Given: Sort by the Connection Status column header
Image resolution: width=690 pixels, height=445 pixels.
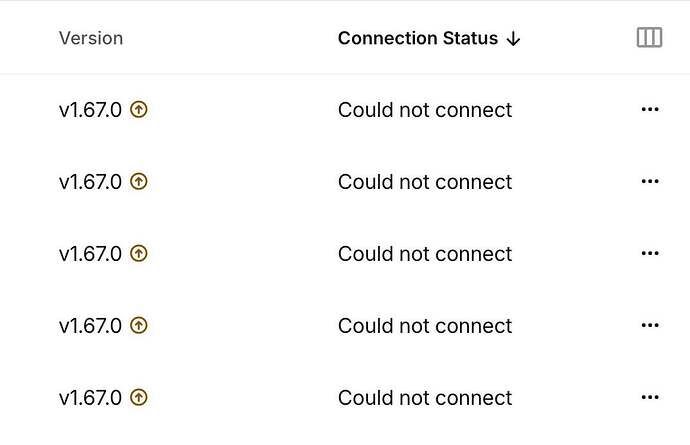Looking at the screenshot, I should click(x=418, y=38).
